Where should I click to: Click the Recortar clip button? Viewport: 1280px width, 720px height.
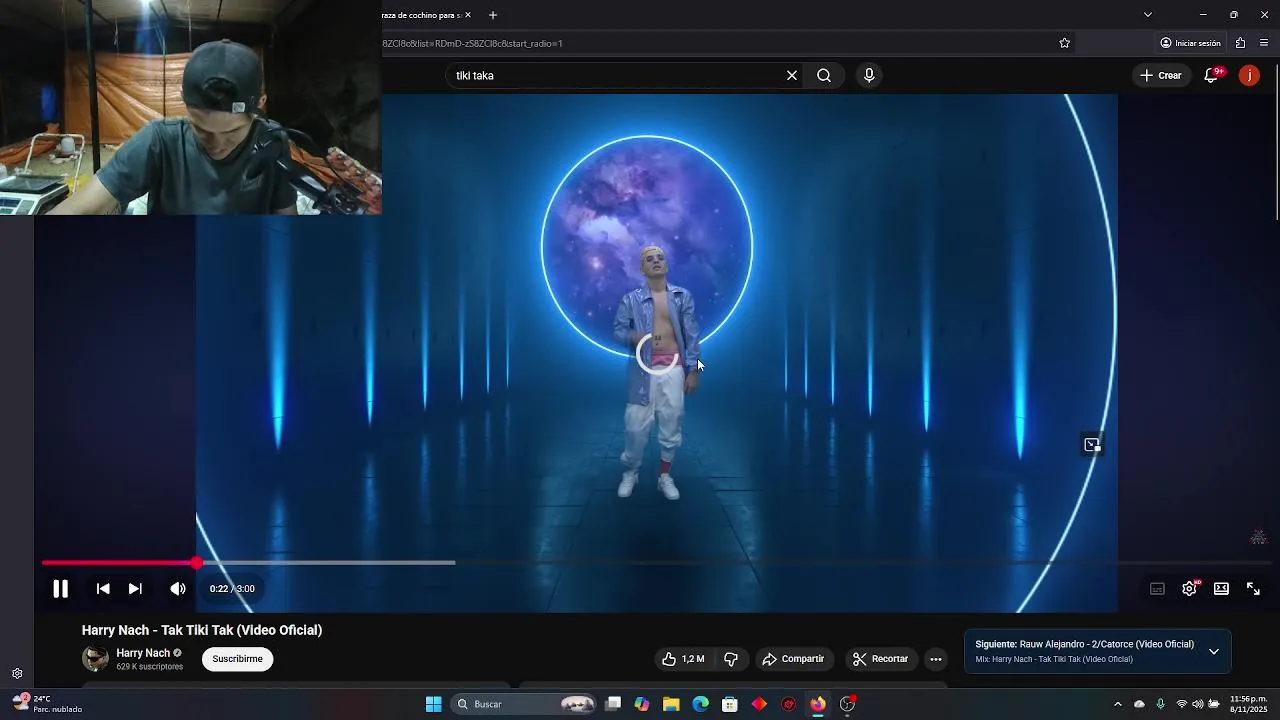880,659
